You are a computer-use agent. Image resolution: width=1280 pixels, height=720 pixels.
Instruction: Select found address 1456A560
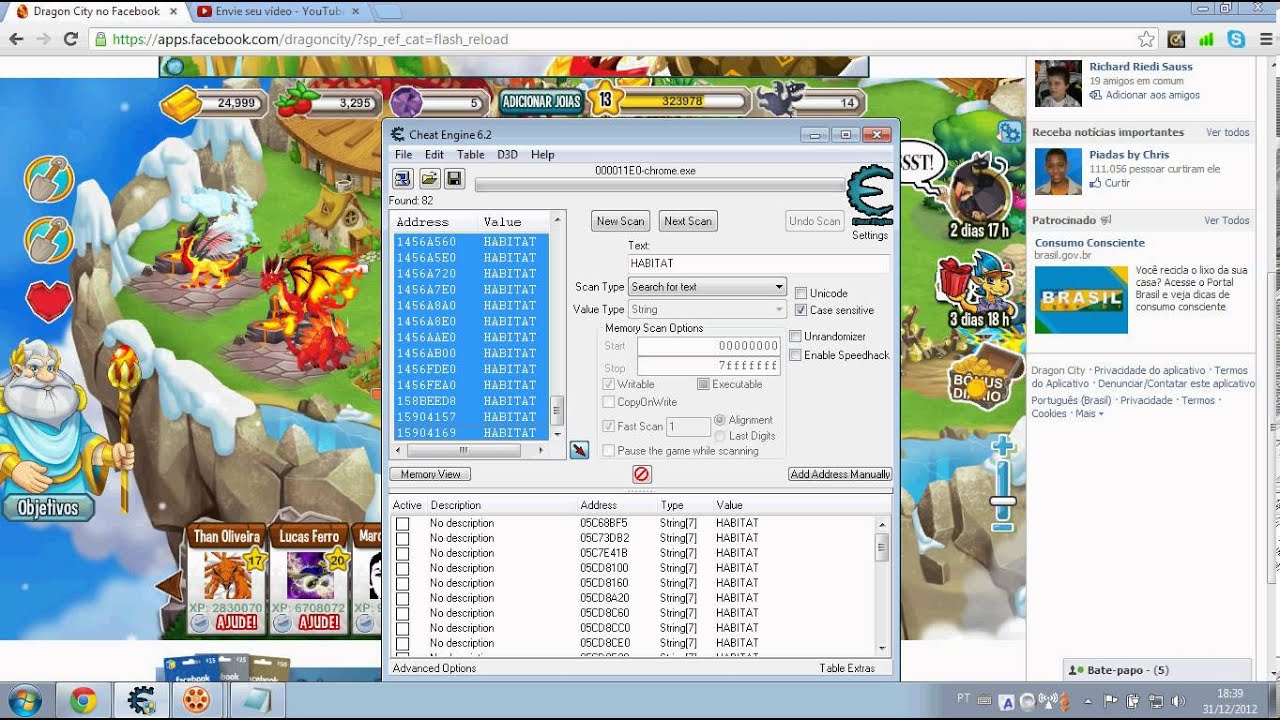click(x=470, y=242)
